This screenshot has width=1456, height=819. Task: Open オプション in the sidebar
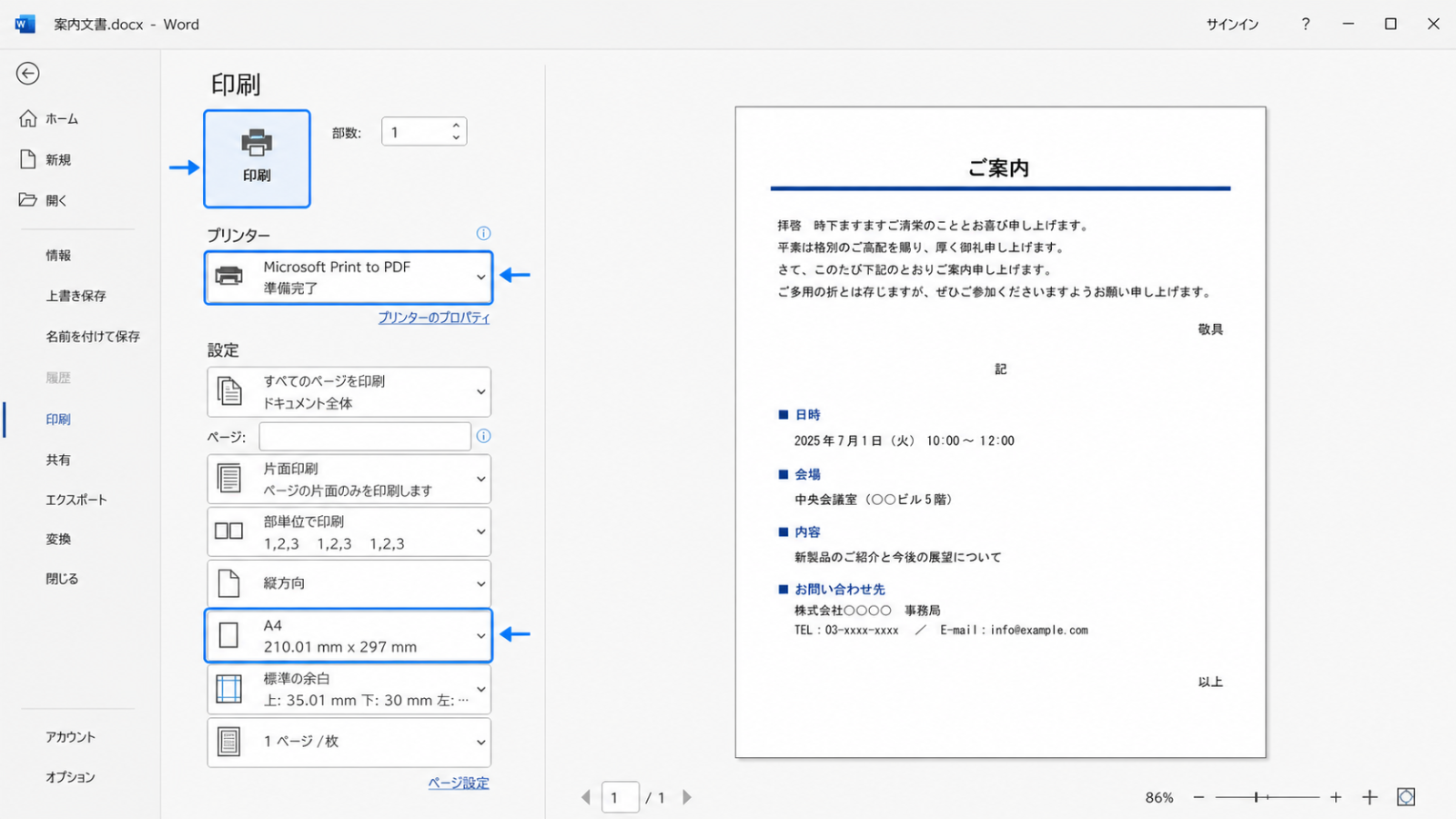[x=70, y=777]
